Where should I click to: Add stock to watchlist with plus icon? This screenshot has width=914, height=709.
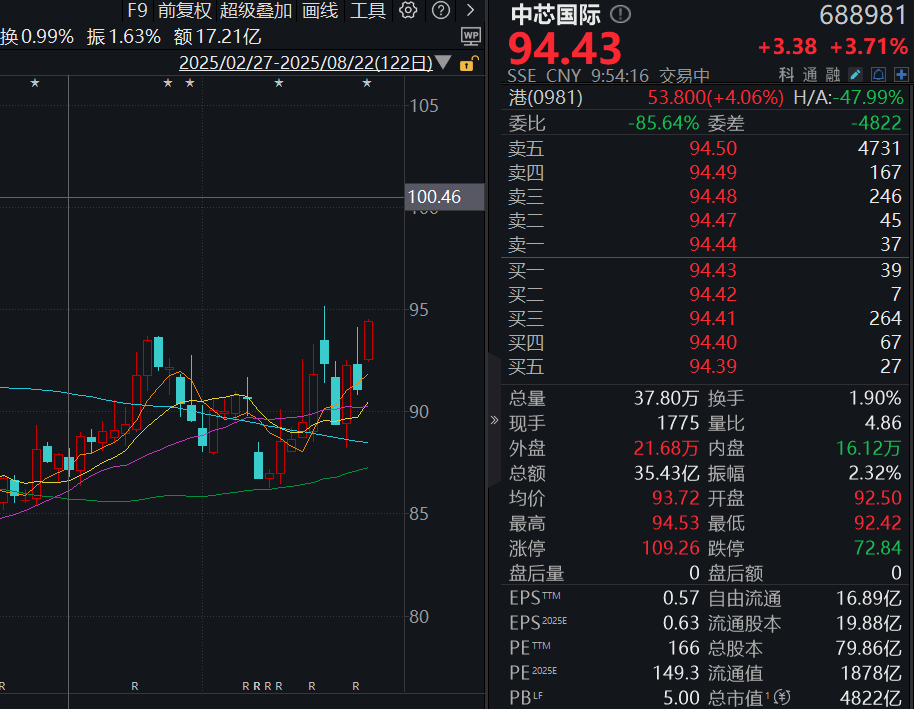901,75
